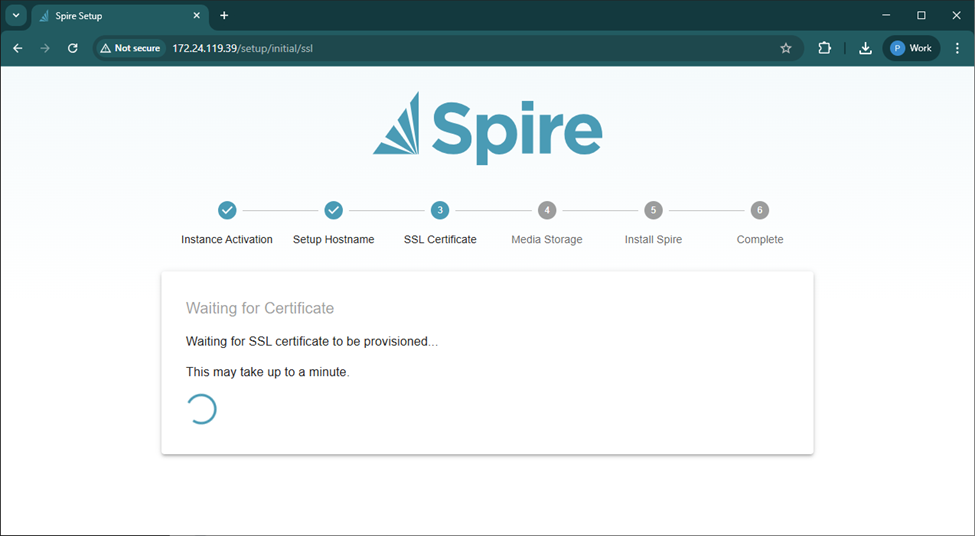Click the Setup Hostname checkmark step
The image size is (975, 536).
point(334,210)
